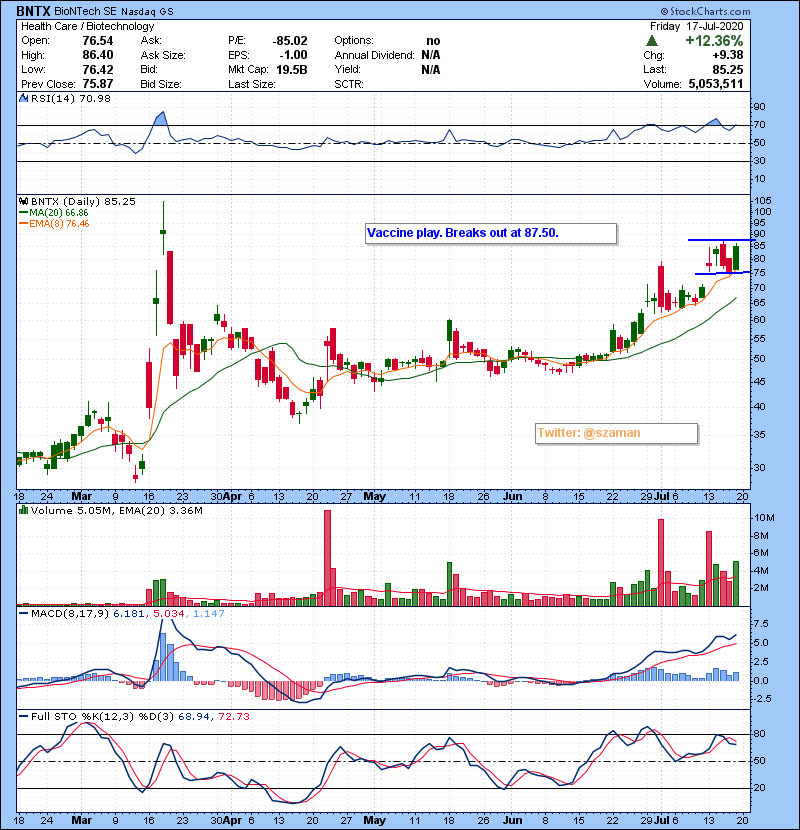The image size is (800, 830).
Task: Click the orange EMA(8) legend line marker
Action: [x=23, y=224]
